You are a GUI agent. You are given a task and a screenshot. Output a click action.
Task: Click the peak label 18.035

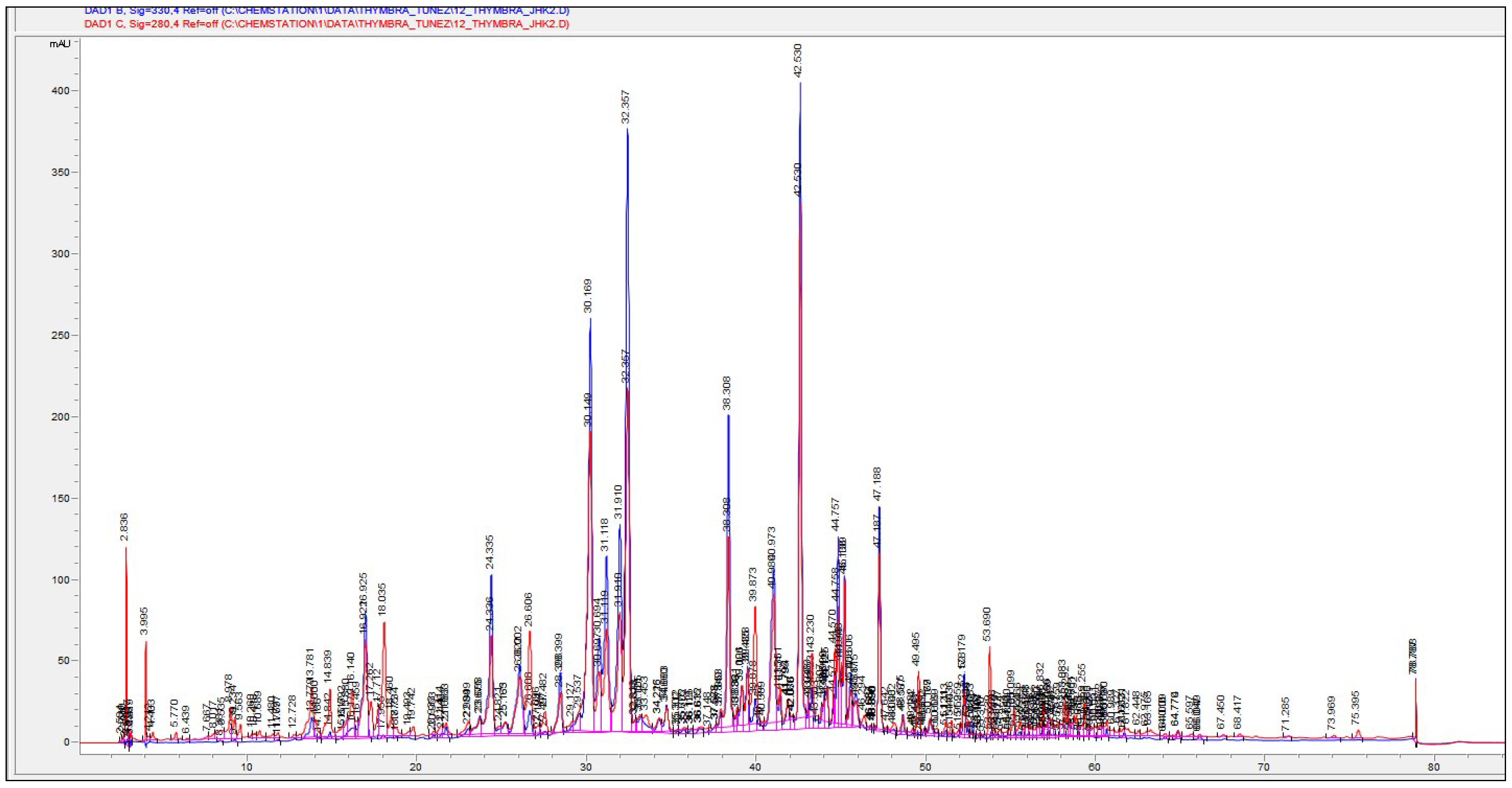[x=383, y=600]
